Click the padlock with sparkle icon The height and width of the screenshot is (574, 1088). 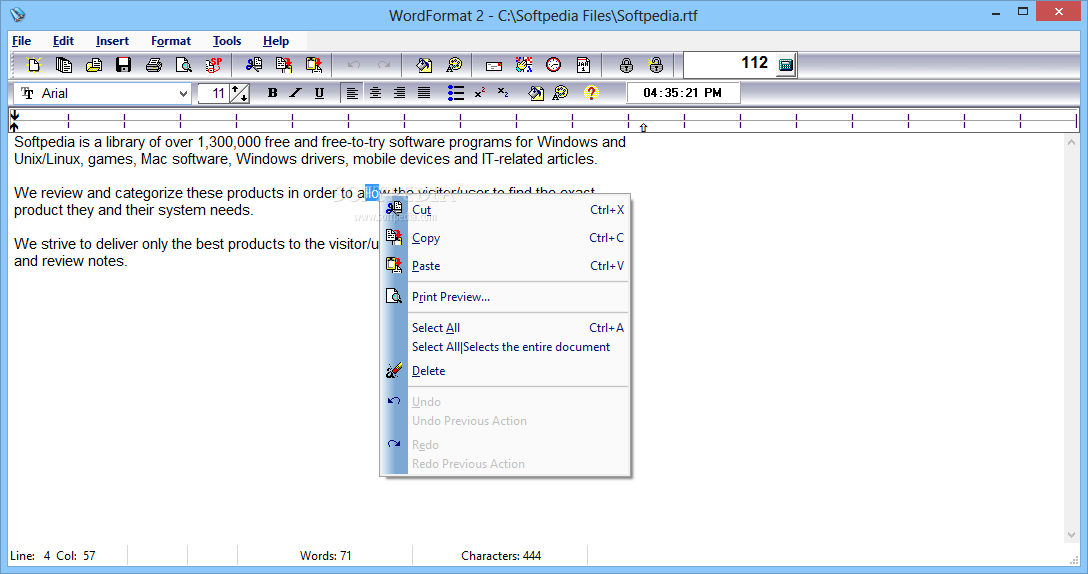(x=656, y=65)
